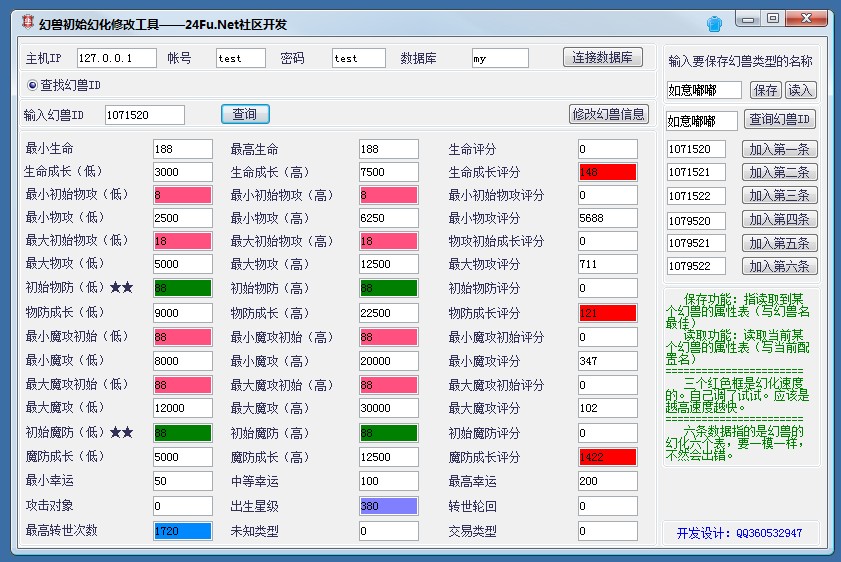Click the 保存 button
841x562 pixels.
765,90
